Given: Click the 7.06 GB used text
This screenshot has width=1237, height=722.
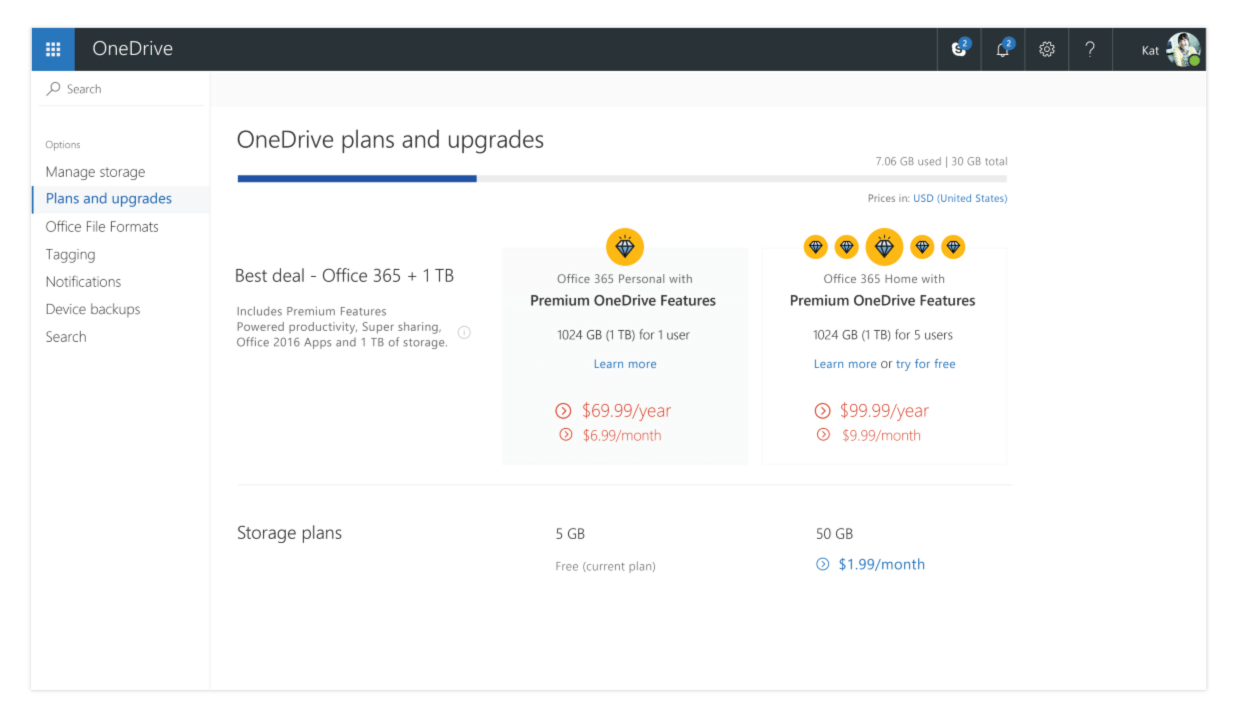Looking at the screenshot, I should [908, 161].
